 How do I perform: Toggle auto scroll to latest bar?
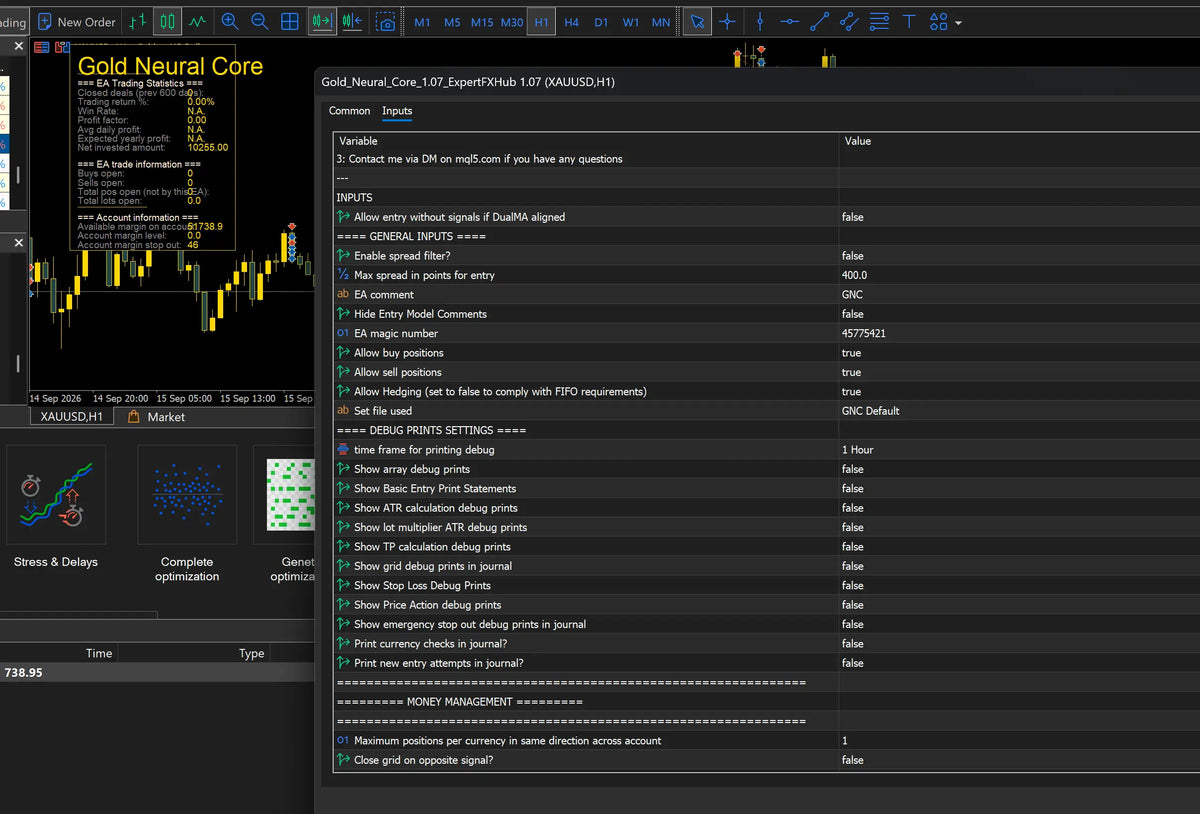pos(322,21)
